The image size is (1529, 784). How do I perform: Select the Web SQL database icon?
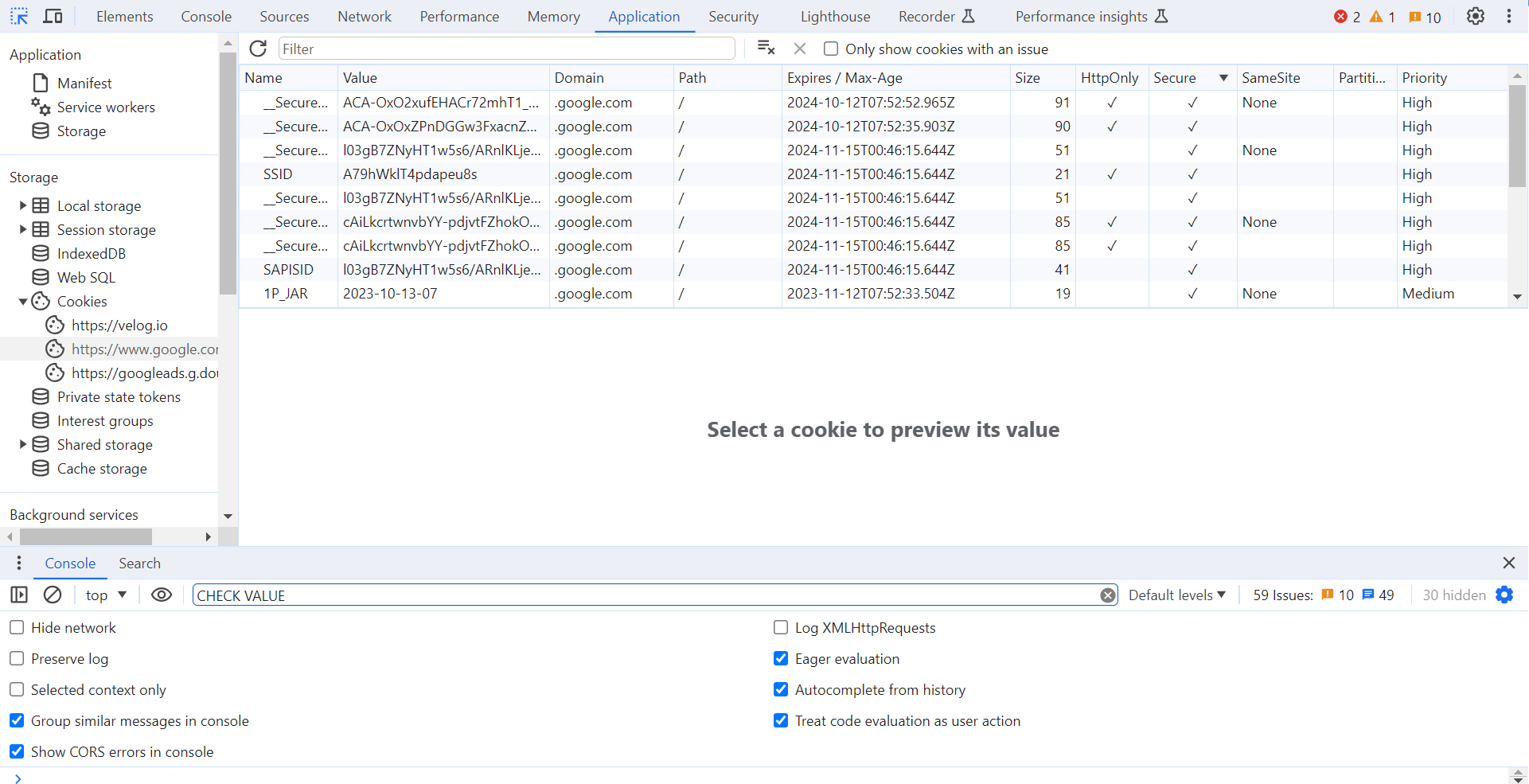41,277
